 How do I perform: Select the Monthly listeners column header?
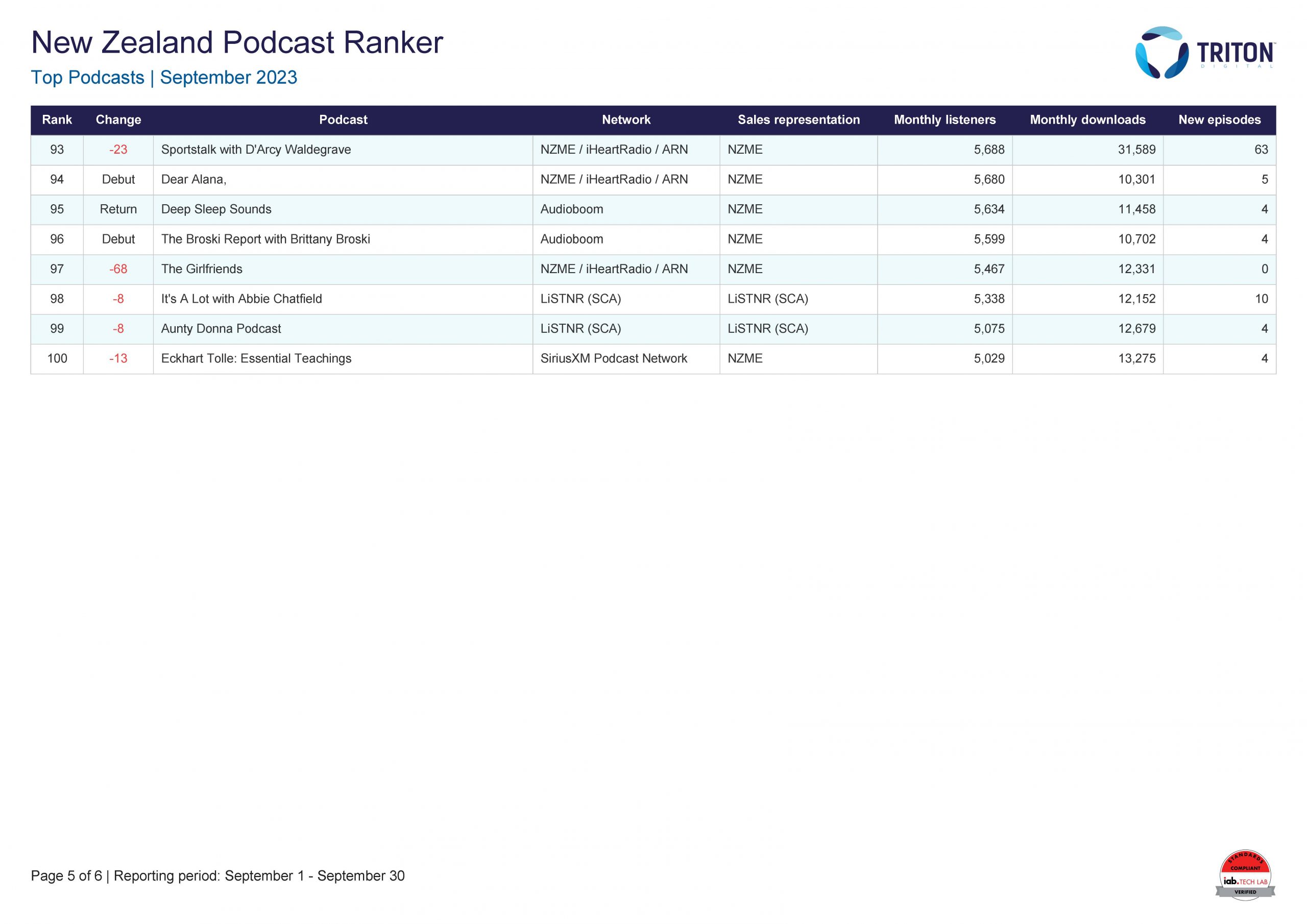(945, 119)
